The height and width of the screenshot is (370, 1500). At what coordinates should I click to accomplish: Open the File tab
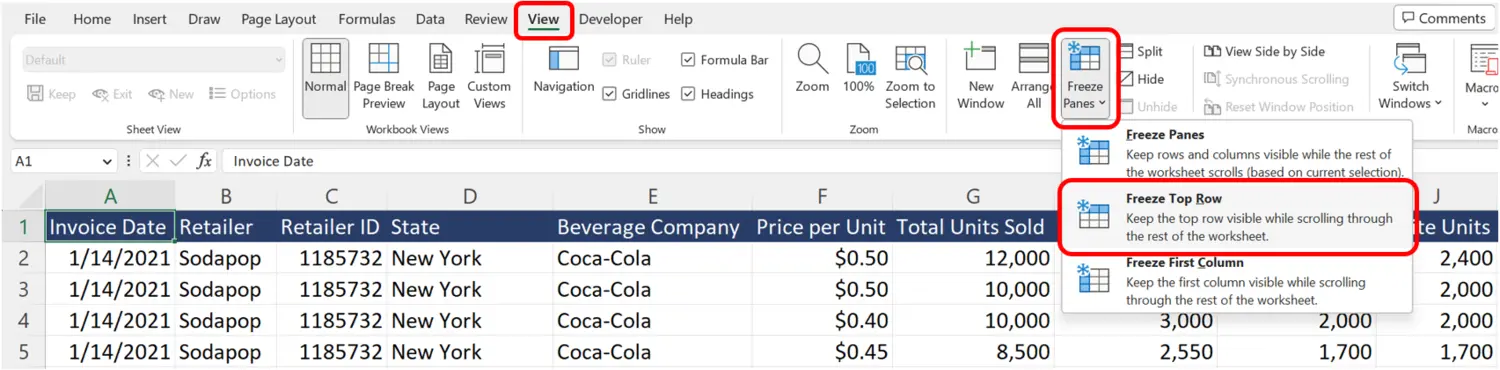pos(35,19)
